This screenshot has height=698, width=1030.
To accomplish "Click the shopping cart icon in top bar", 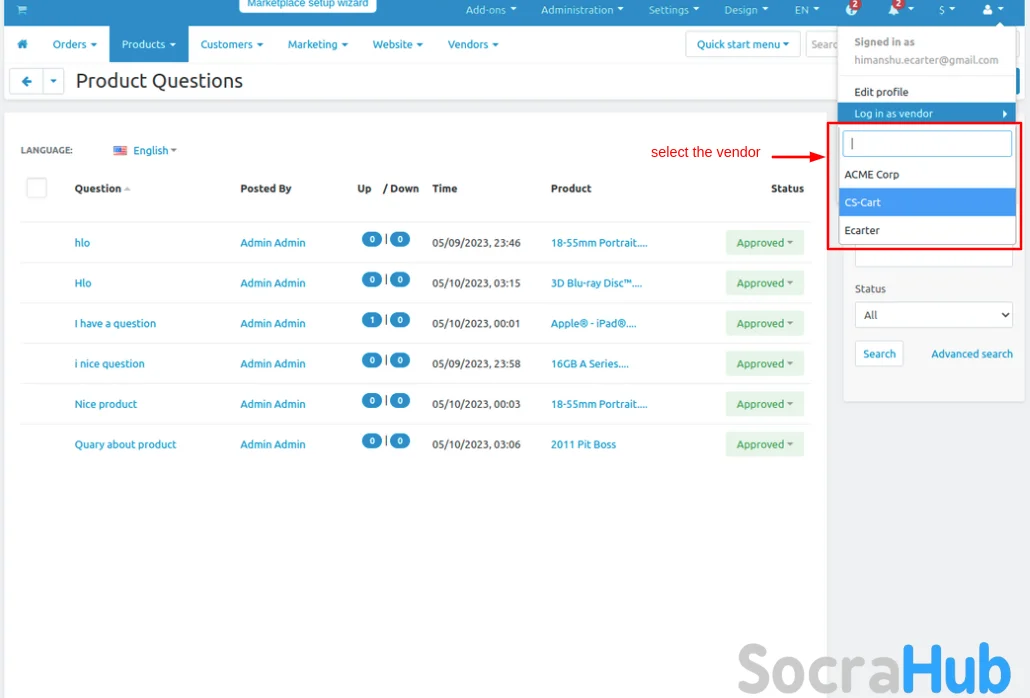I will click(x=22, y=10).
